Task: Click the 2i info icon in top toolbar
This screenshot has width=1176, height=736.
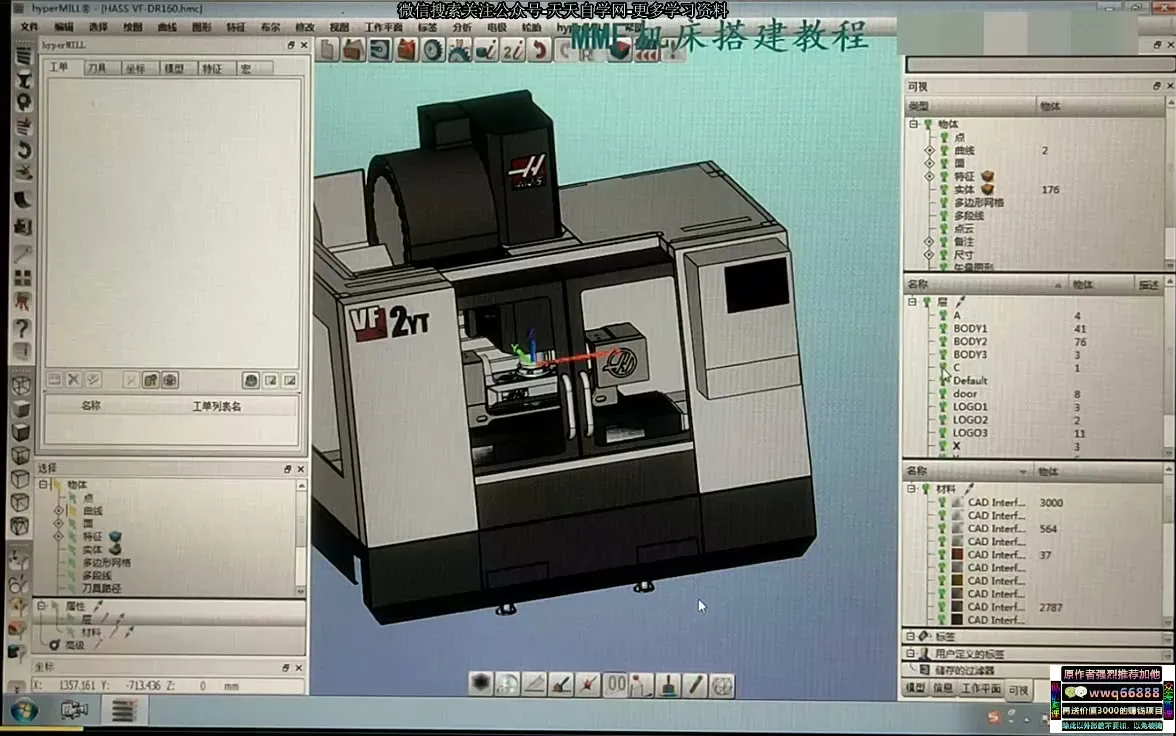Action: [513, 50]
